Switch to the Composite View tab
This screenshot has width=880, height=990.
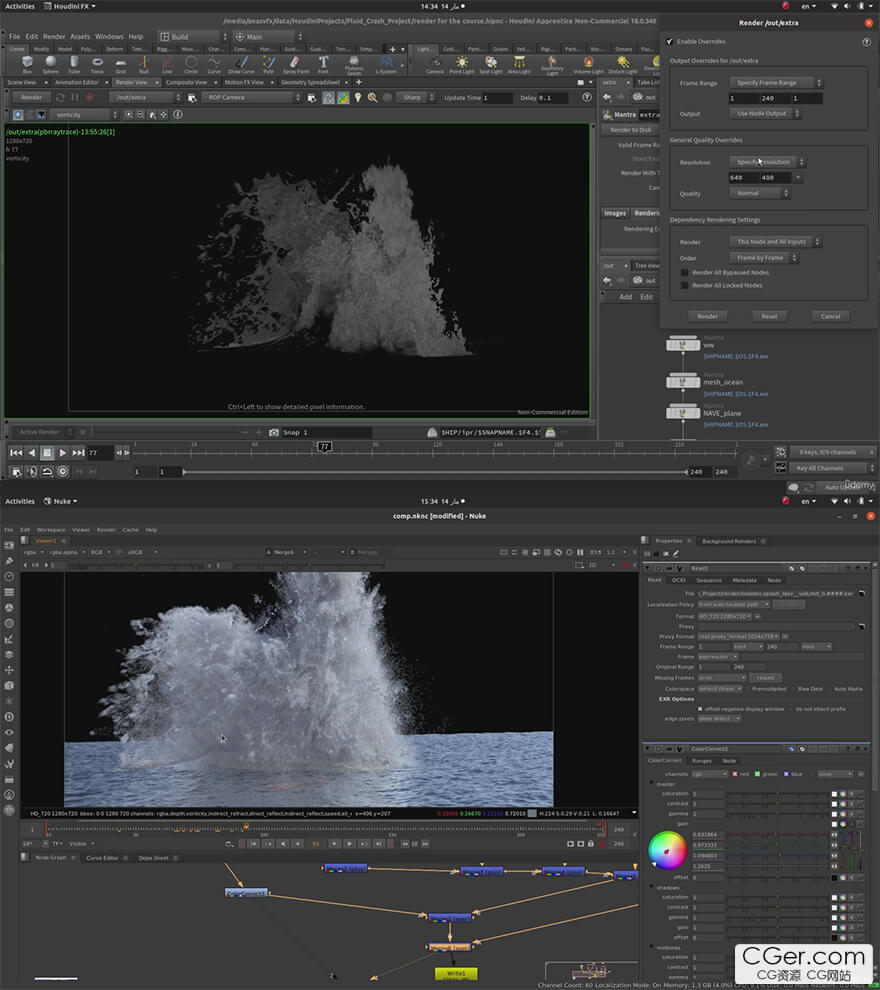186,82
